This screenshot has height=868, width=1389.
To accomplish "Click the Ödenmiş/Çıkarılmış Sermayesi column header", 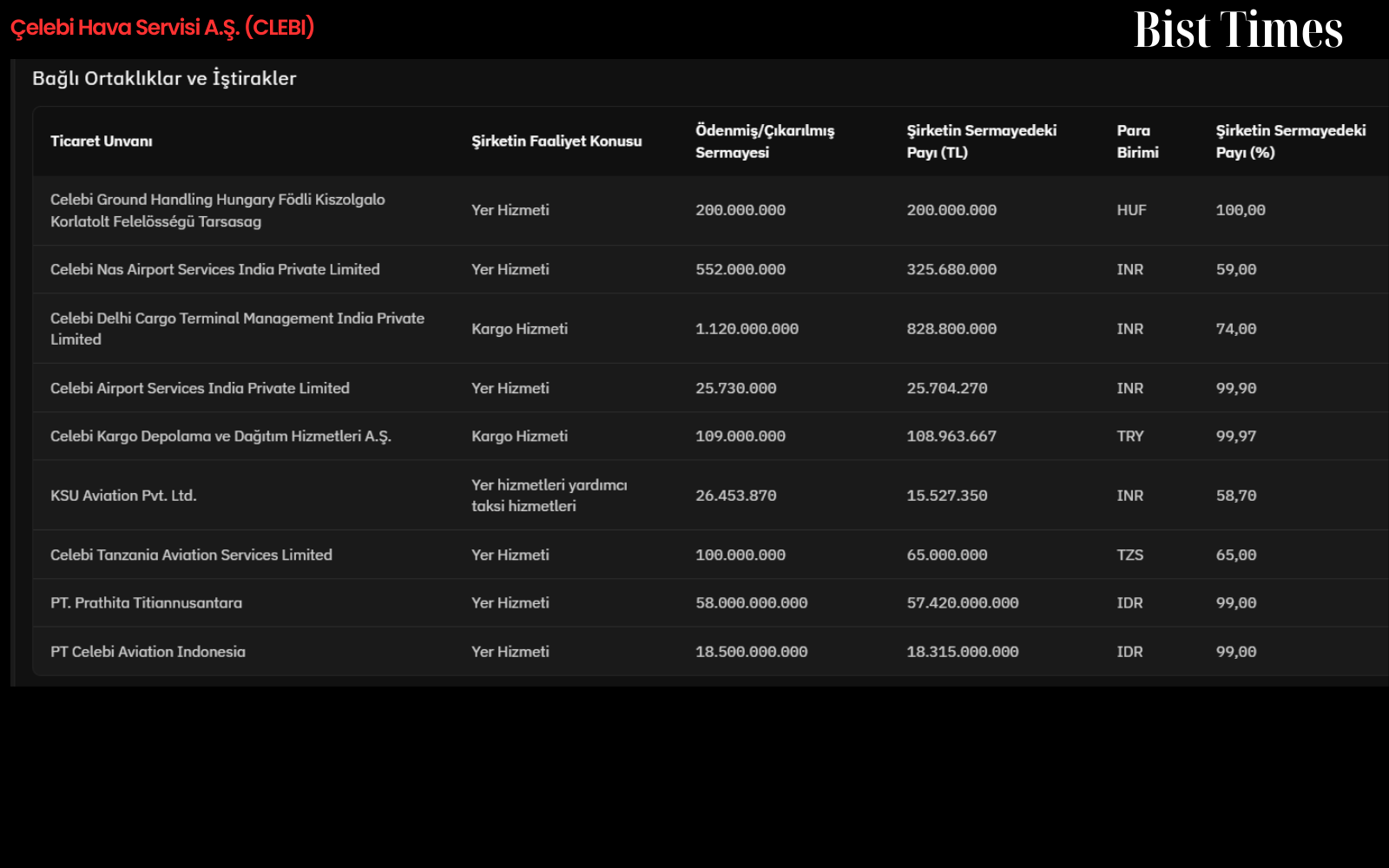I will tap(765, 141).
